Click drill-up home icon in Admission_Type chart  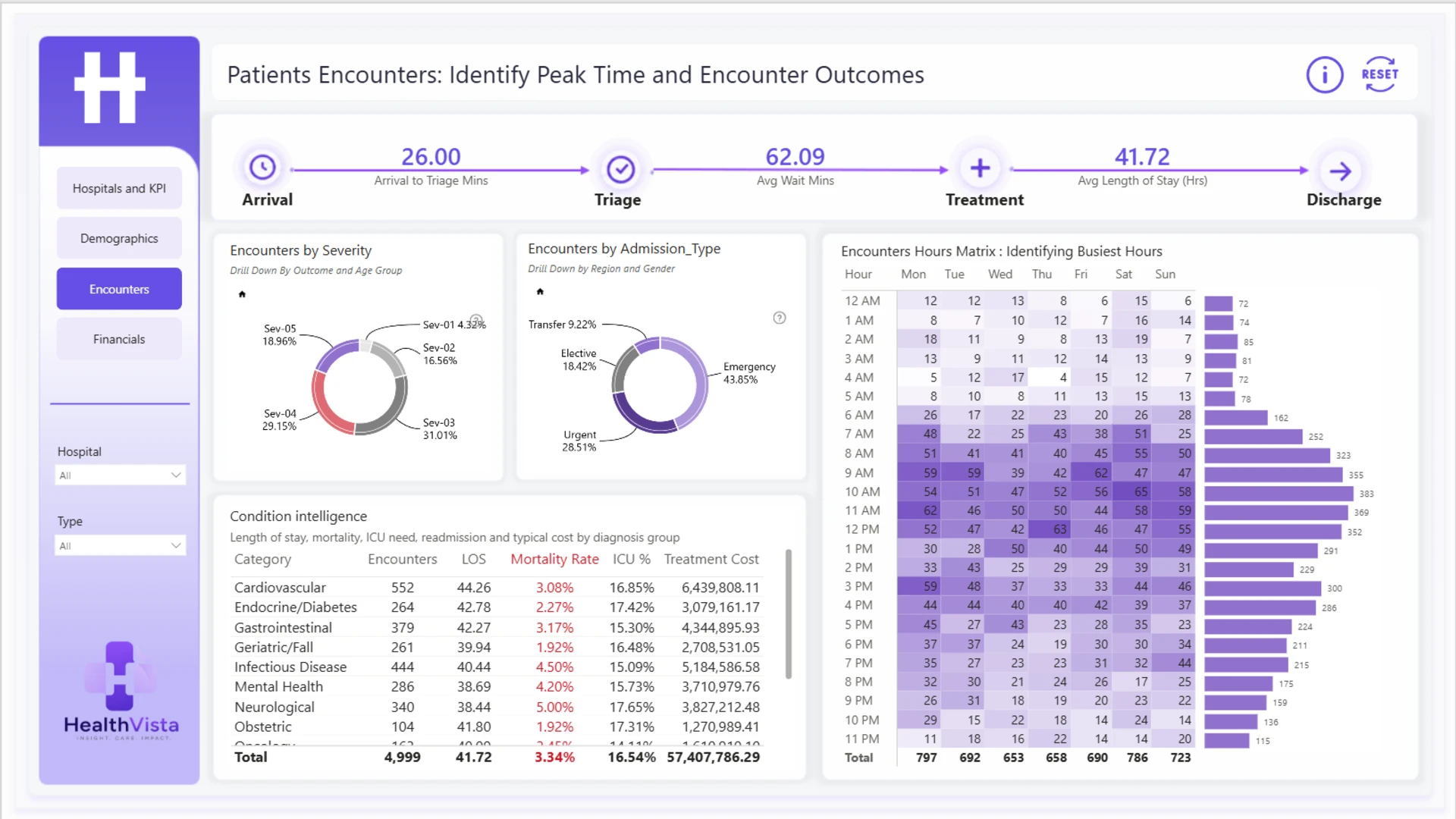540,292
